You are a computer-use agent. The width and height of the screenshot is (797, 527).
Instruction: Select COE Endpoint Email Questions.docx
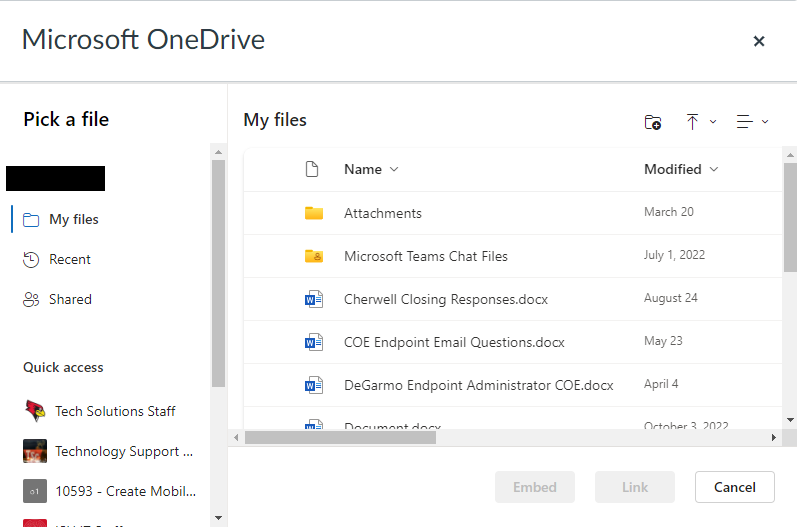coord(454,343)
